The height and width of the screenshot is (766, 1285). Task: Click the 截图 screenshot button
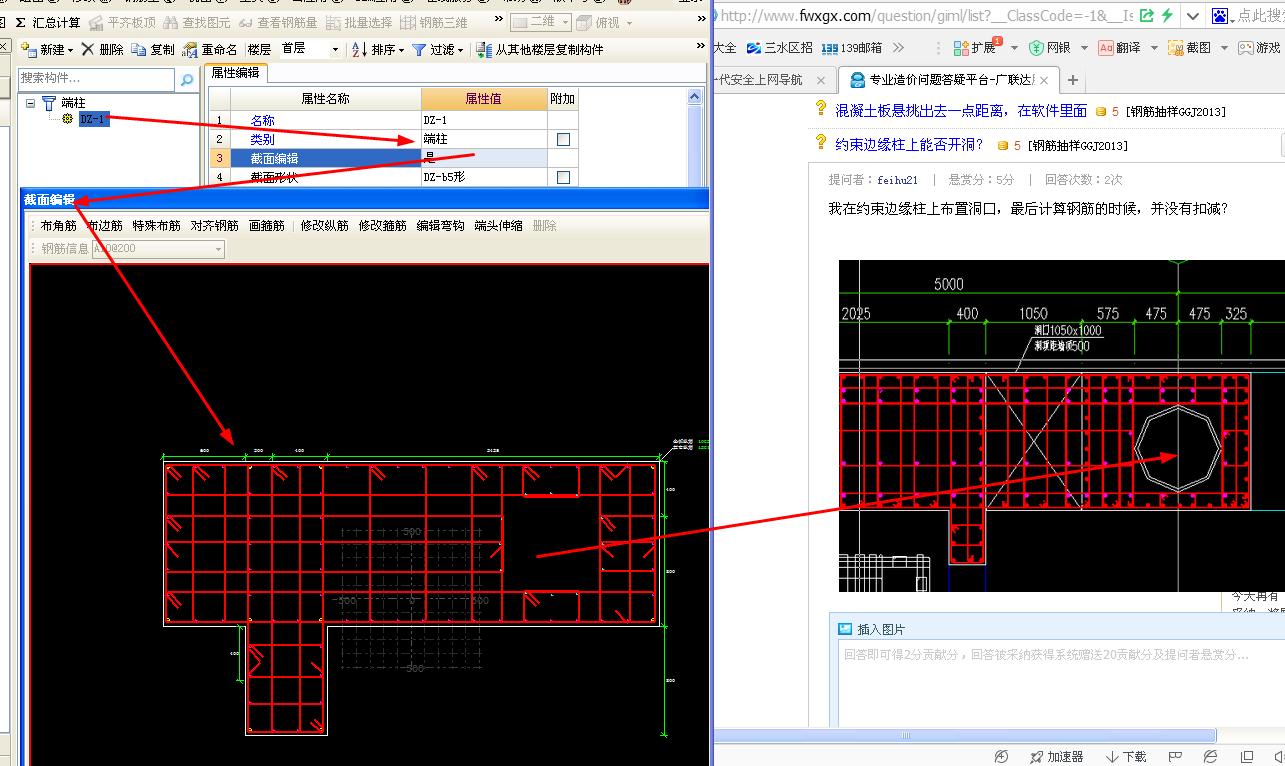pos(1190,47)
